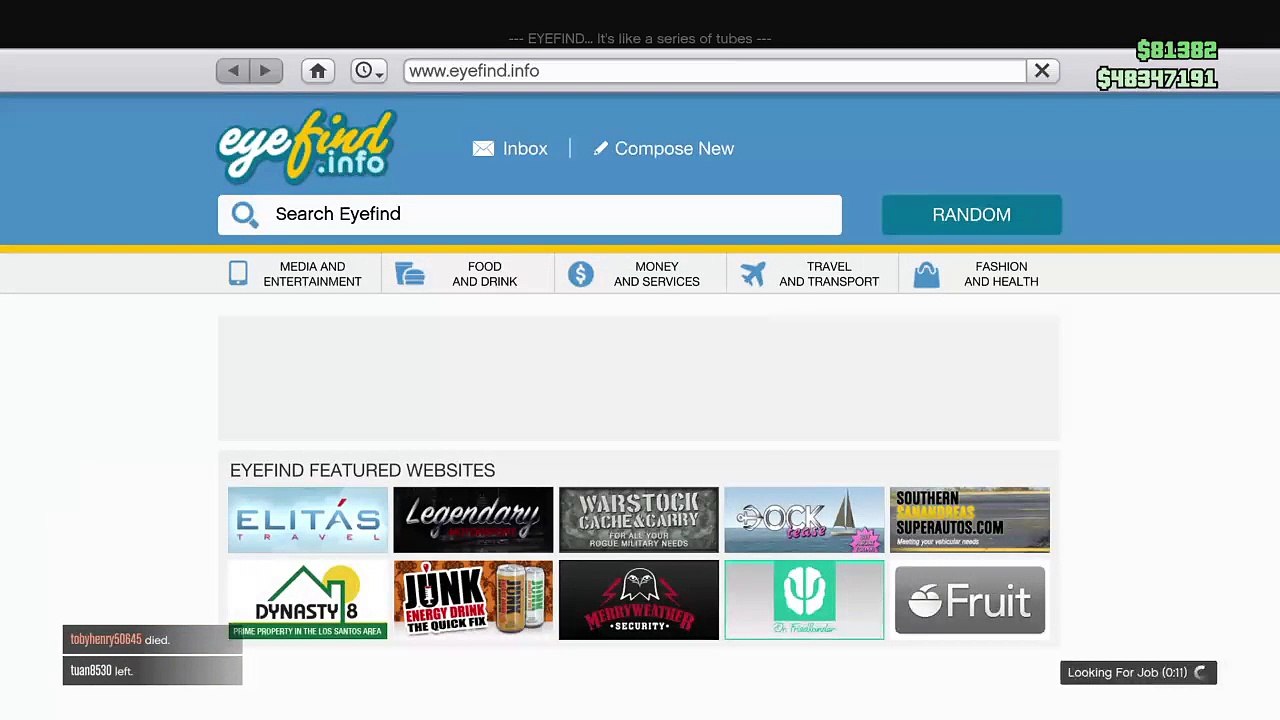Open the DockTease featured website
1280x720 pixels.
pos(804,520)
